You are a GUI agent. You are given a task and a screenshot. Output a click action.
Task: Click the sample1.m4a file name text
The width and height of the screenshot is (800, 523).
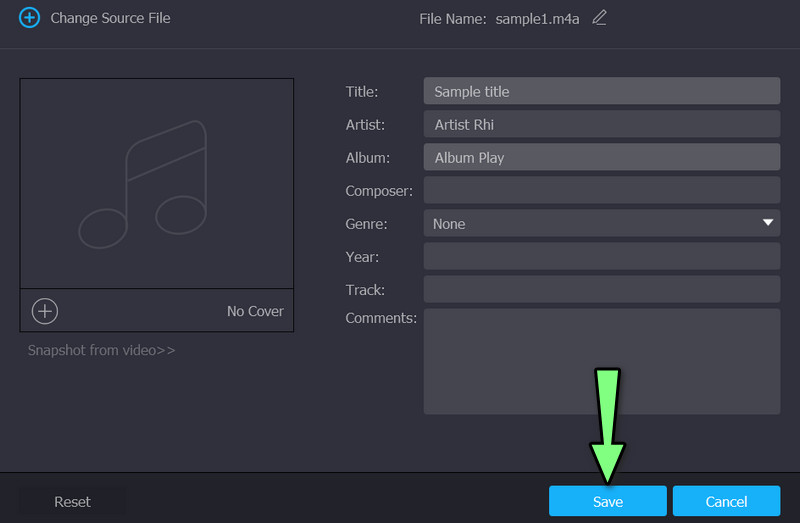point(538,18)
